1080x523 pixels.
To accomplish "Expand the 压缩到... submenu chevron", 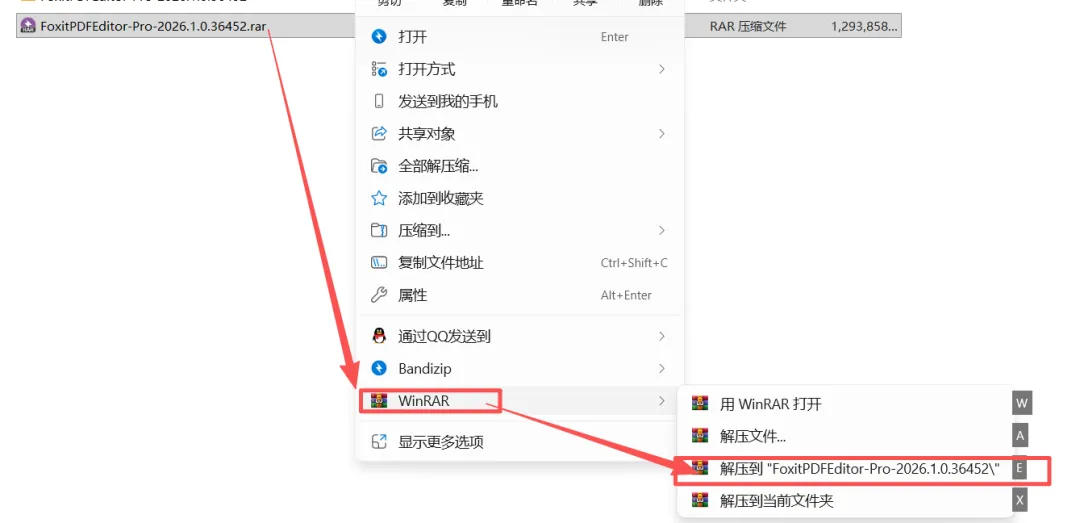I will click(662, 230).
